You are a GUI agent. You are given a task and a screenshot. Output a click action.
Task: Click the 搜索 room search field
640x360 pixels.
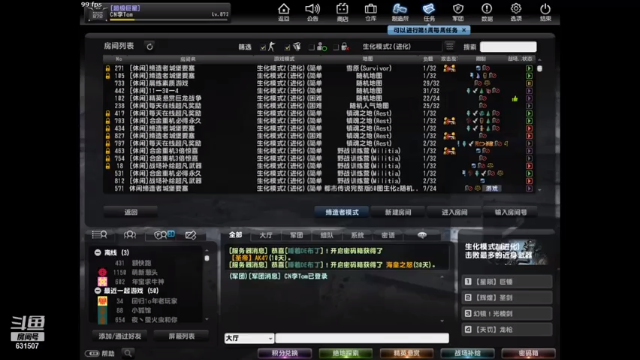[x=508, y=47]
